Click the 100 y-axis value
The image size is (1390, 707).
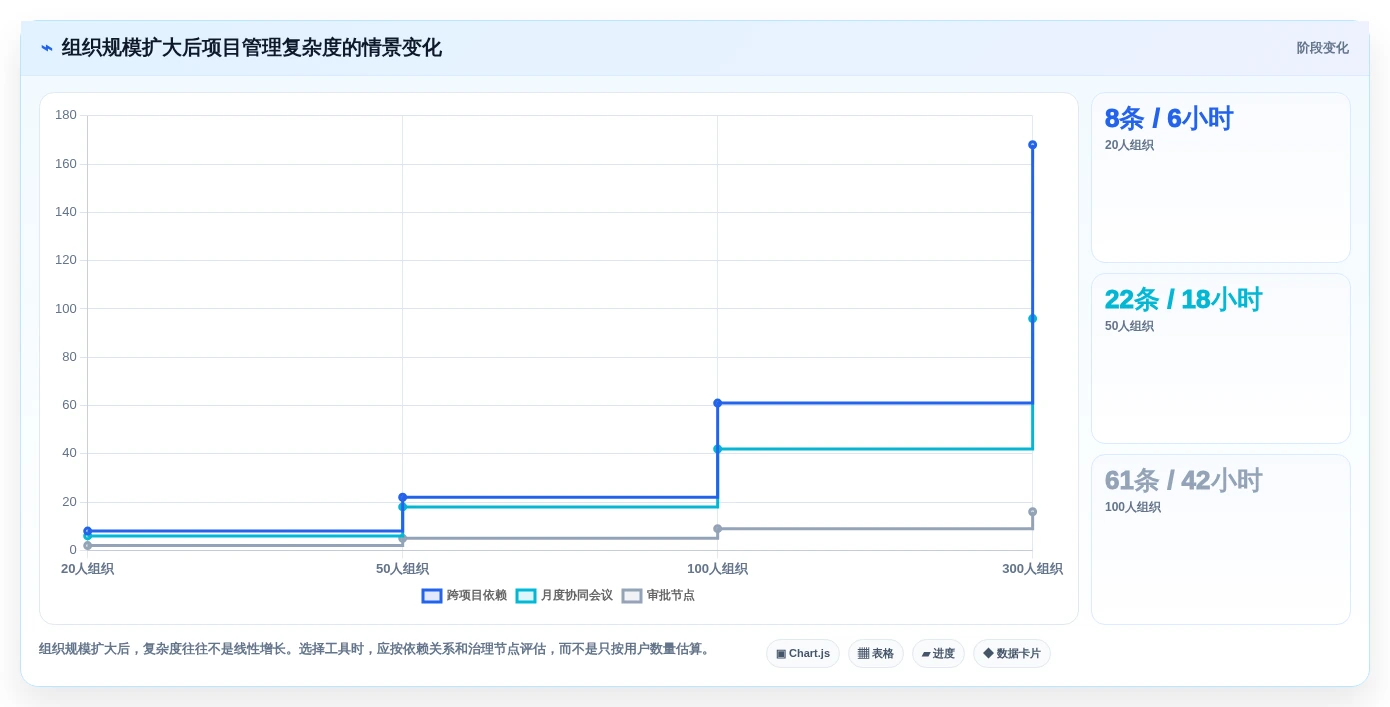[66, 308]
